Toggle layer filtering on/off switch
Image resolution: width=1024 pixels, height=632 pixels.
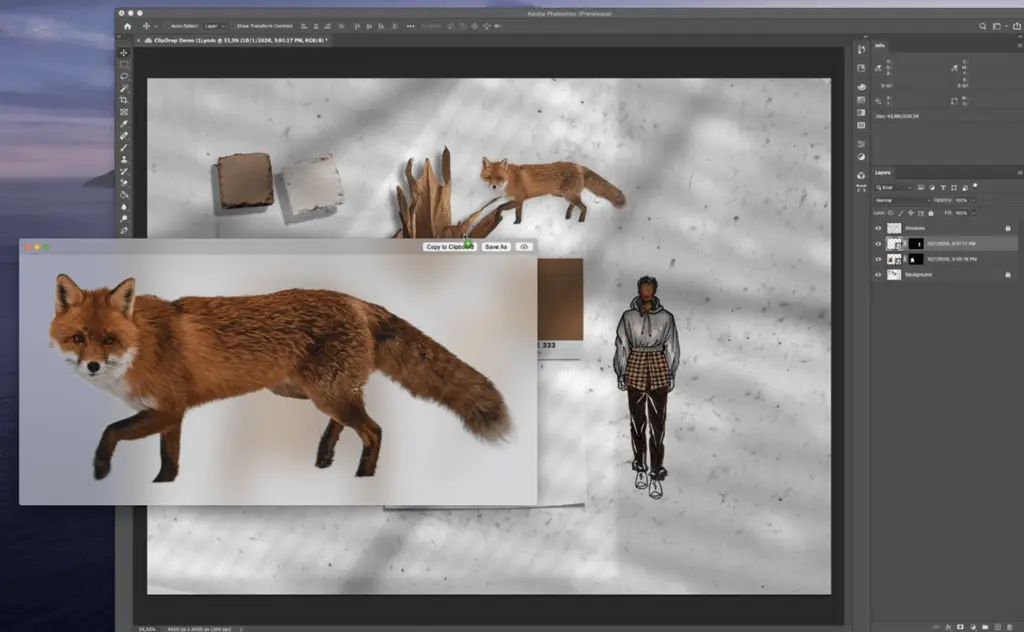click(x=975, y=186)
